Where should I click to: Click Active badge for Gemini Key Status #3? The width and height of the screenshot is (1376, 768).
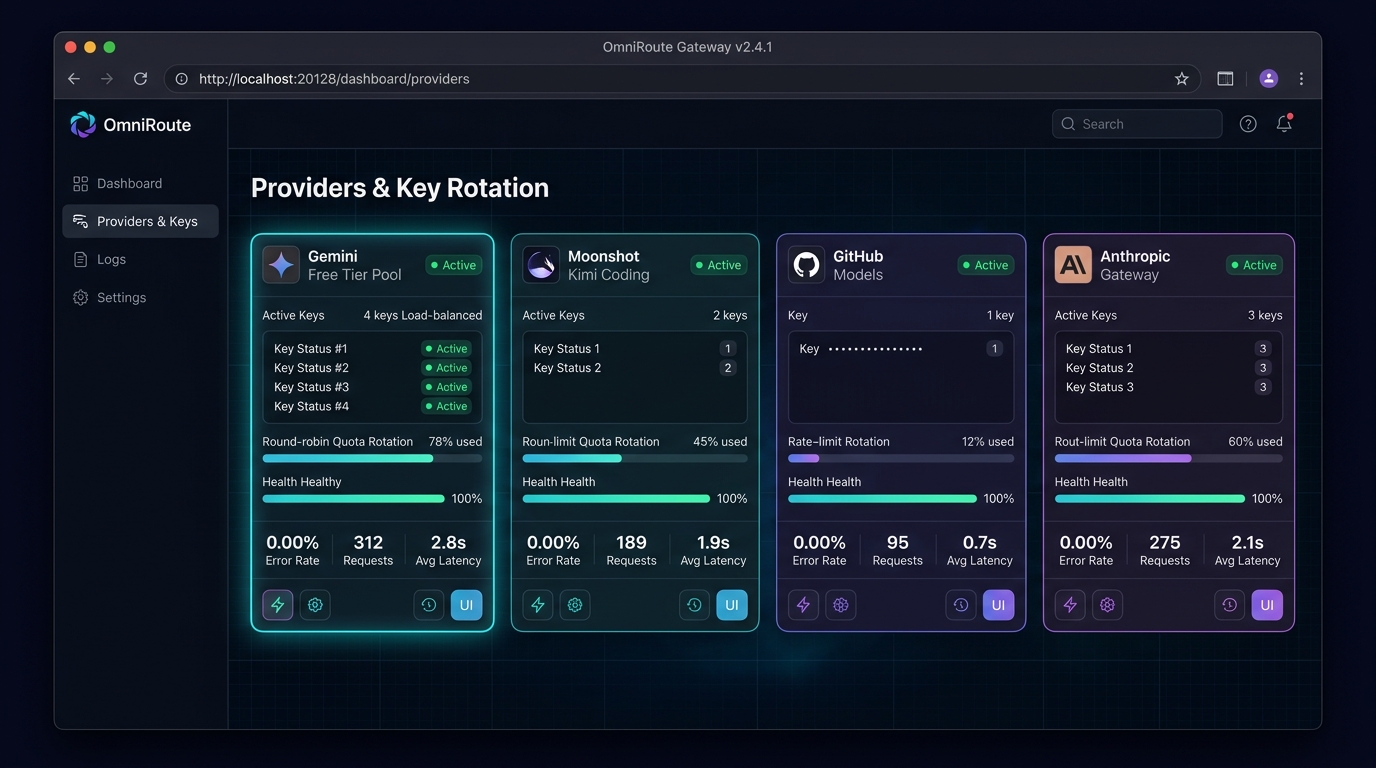click(x=446, y=387)
